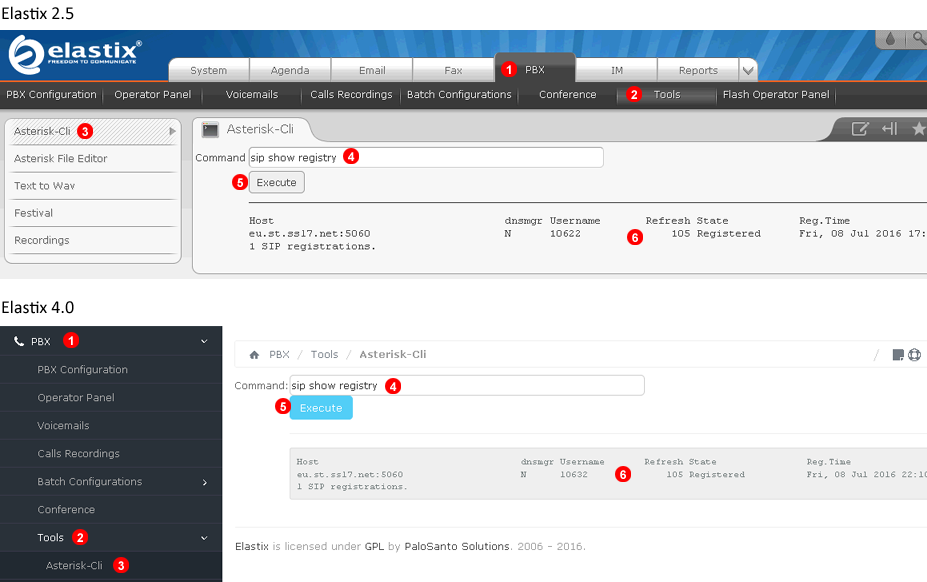Open the PaloSanto Solutions link
The width and height of the screenshot is (927, 582).
457,547
